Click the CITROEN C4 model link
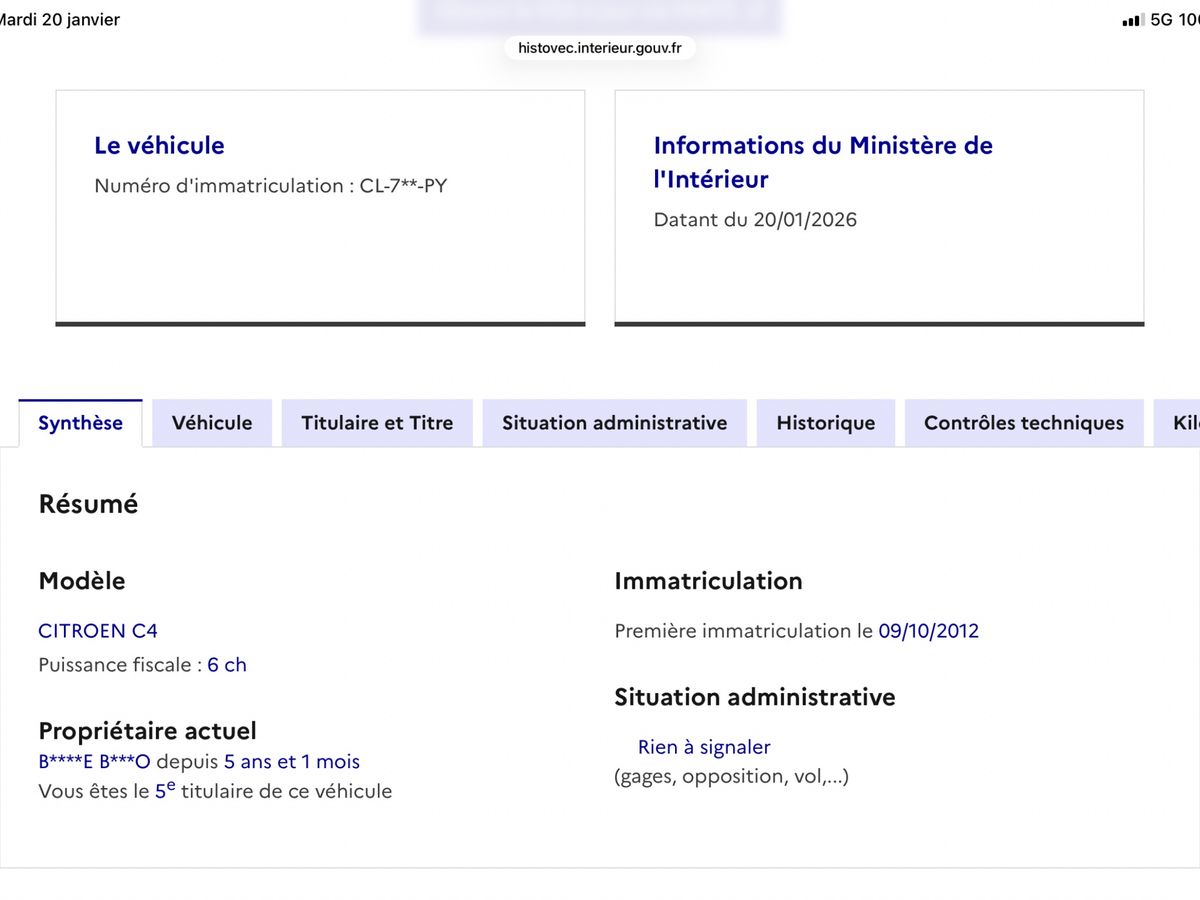The height and width of the screenshot is (900, 1200). click(x=97, y=630)
